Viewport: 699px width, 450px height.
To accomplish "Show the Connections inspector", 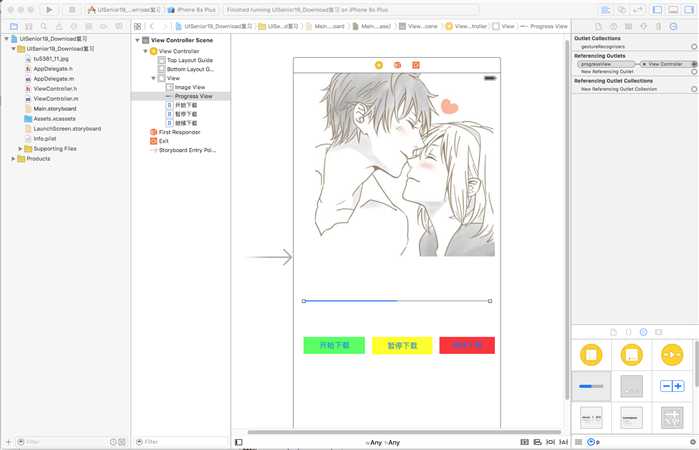I will pyautogui.click(x=674, y=26).
